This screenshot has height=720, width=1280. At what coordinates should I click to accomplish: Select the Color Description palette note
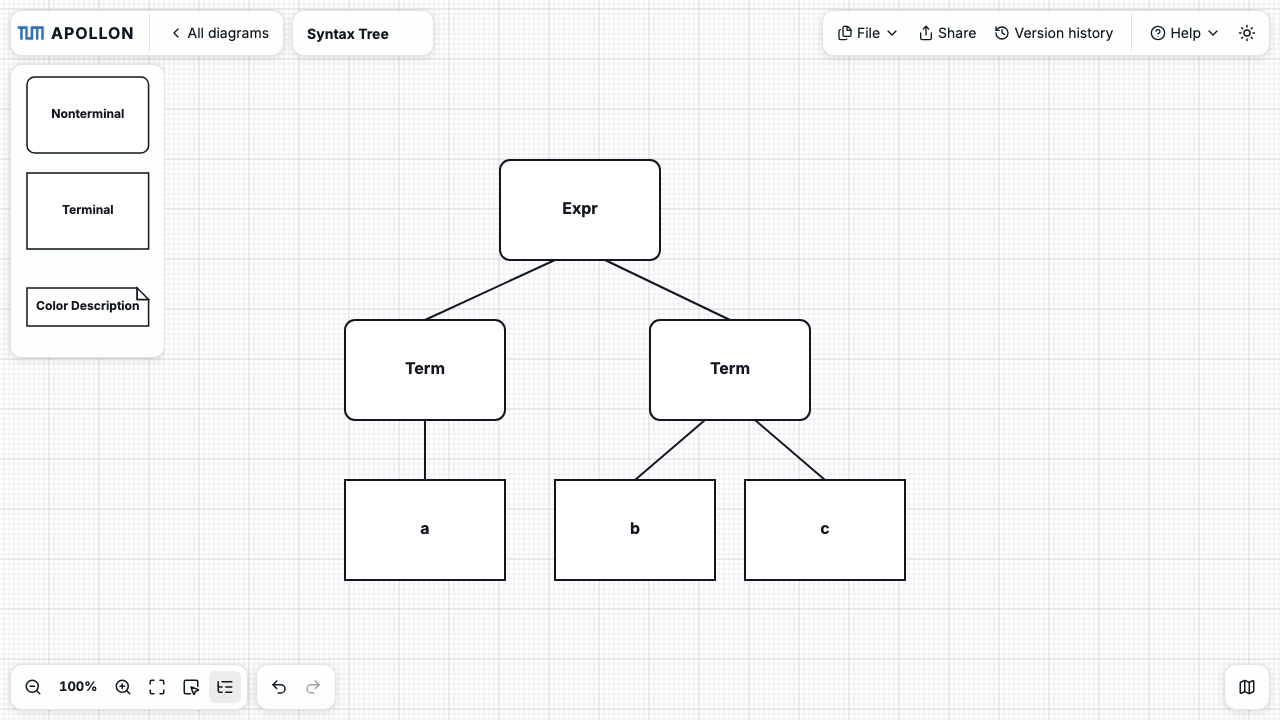(x=88, y=307)
